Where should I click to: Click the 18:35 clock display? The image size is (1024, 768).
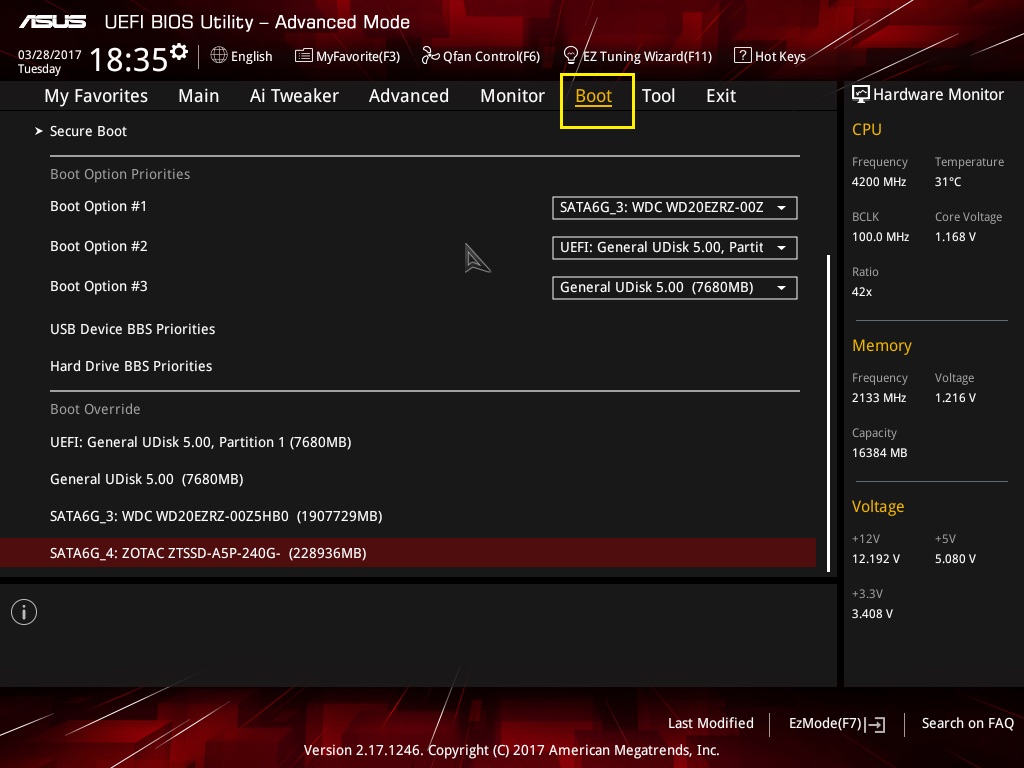pyautogui.click(x=129, y=59)
